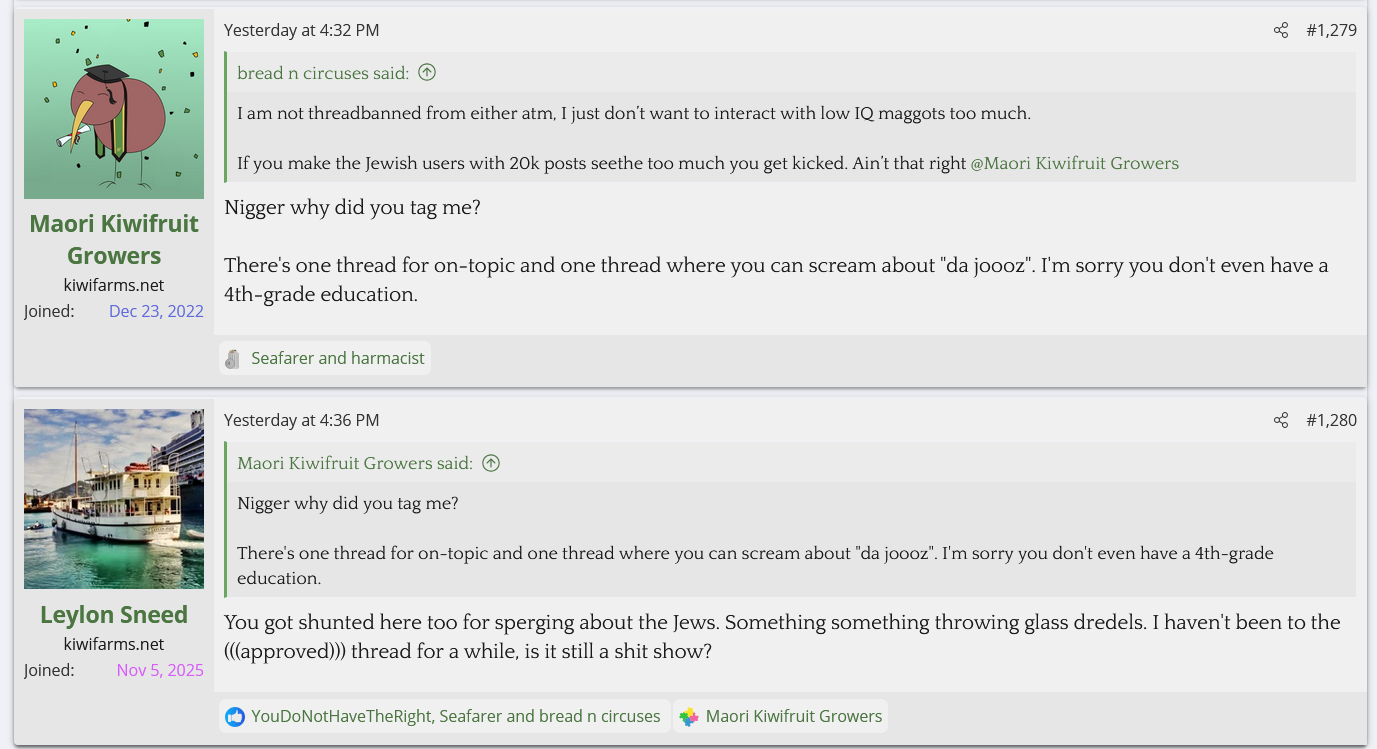Click "bread n circuses said:" quote header

(323, 72)
